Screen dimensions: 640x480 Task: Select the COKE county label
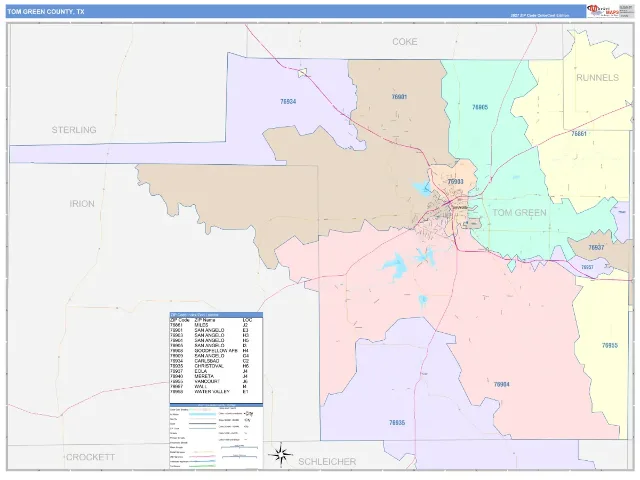pyautogui.click(x=404, y=42)
